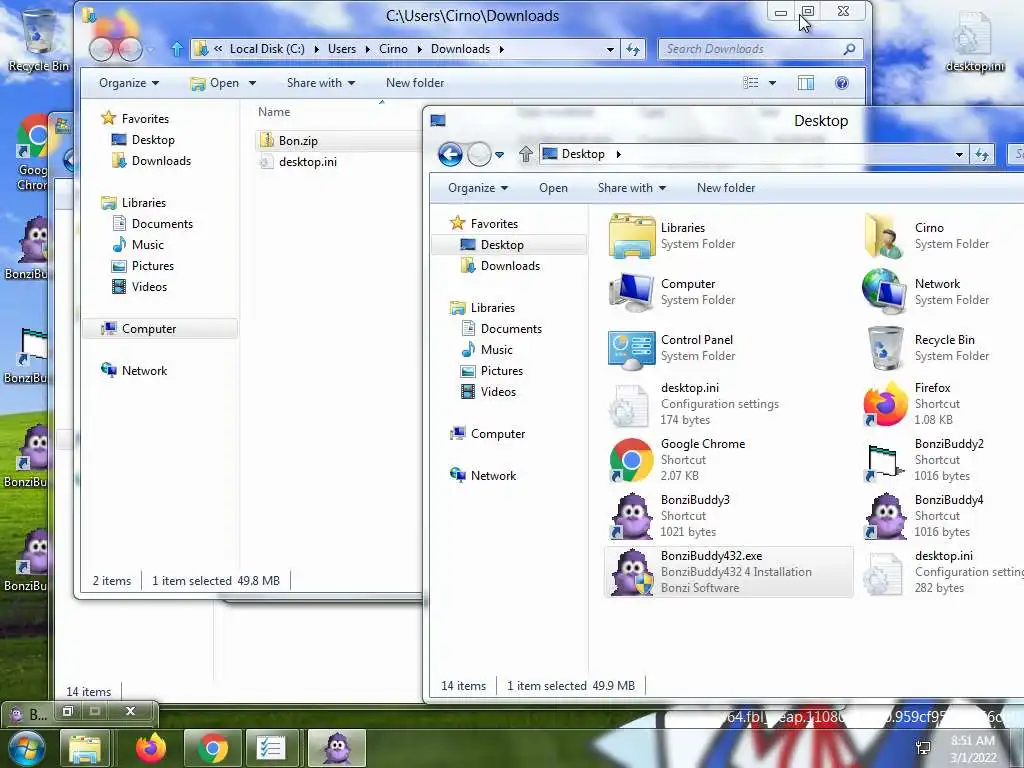Viewport: 1024px width, 768px height.
Task: Open recent pages dropdown in Desktop window
Action: pos(499,155)
